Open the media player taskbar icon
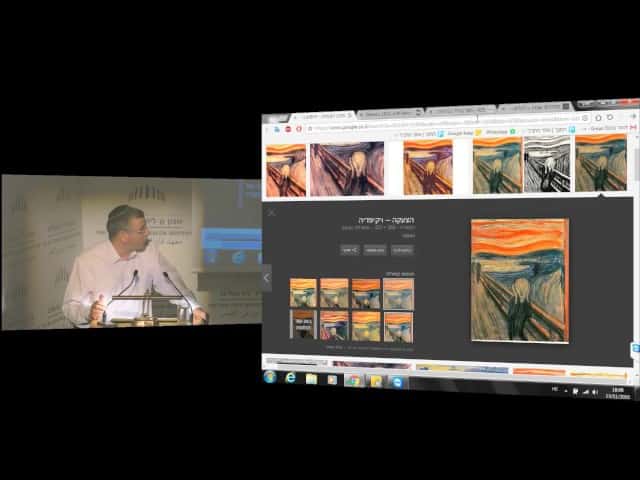 pyautogui.click(x=332, y=380)
